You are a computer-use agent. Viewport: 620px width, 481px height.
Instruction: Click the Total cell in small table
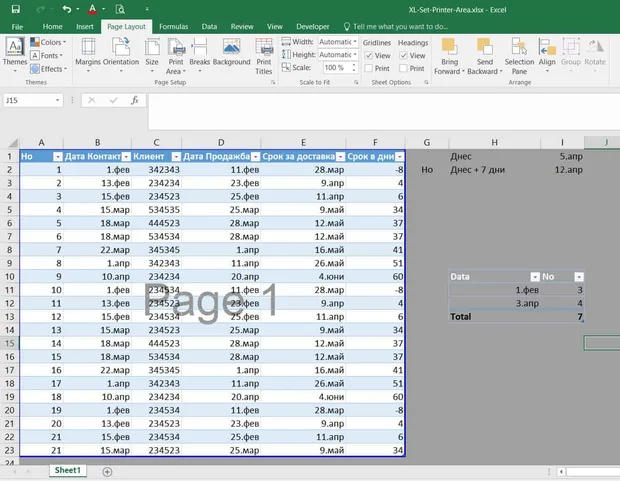(x=494, y=316)
